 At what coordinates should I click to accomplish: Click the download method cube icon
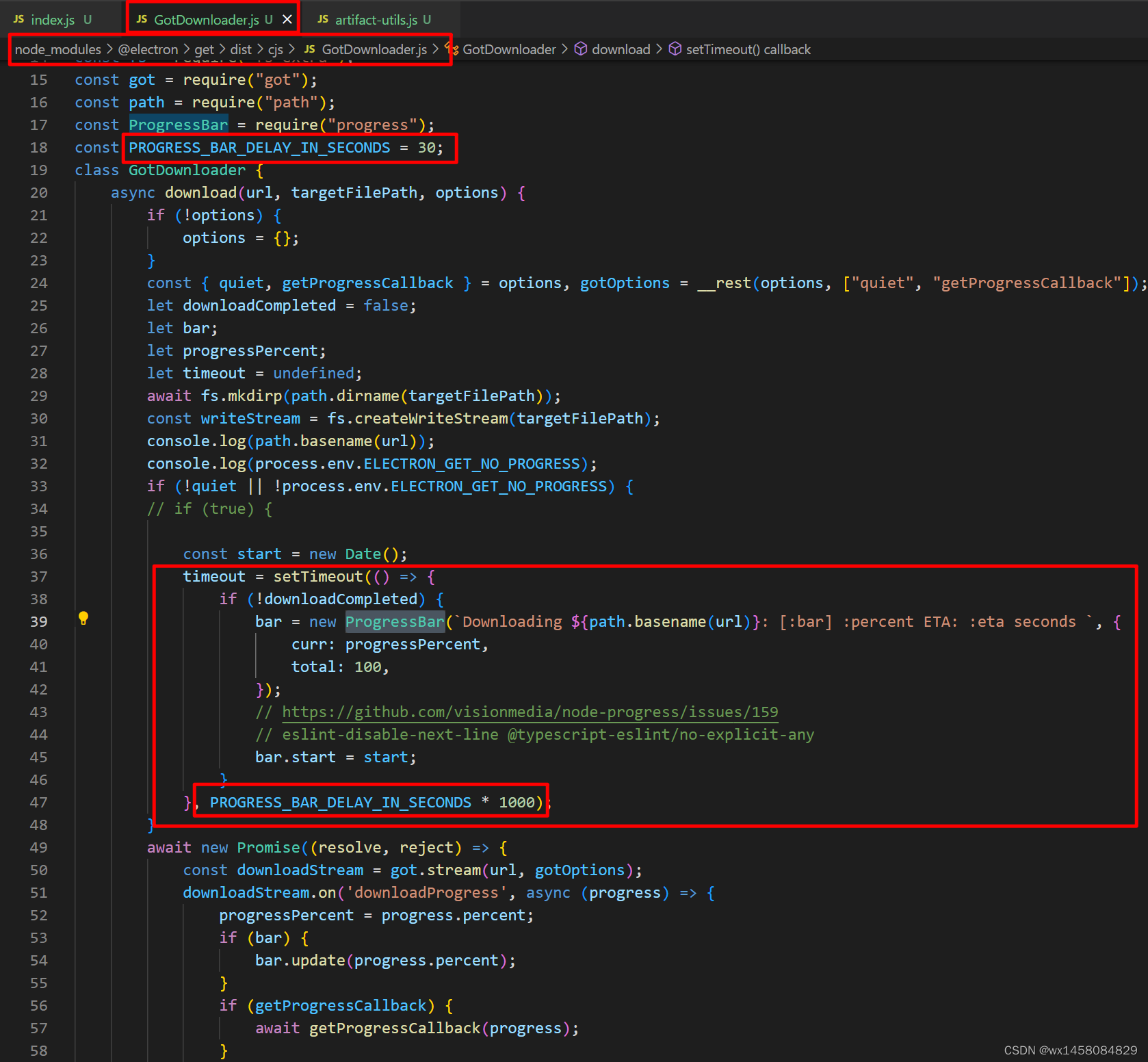(x=581, y=49)
